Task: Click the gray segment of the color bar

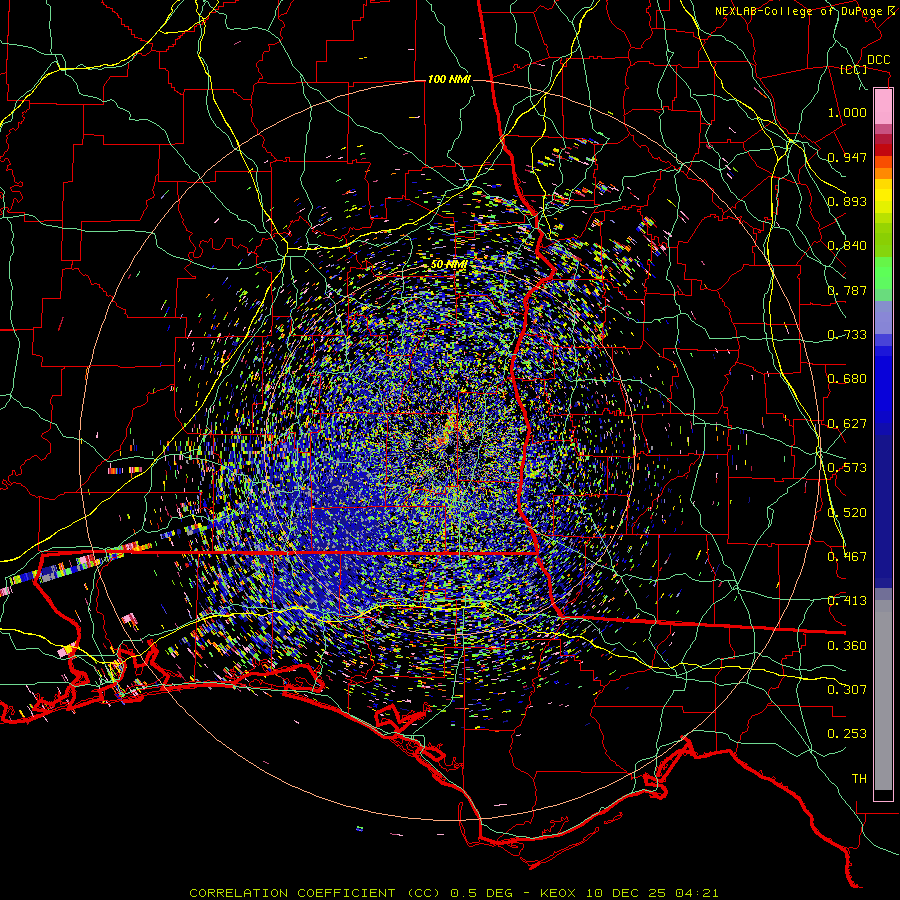Action: click(883, 695)
